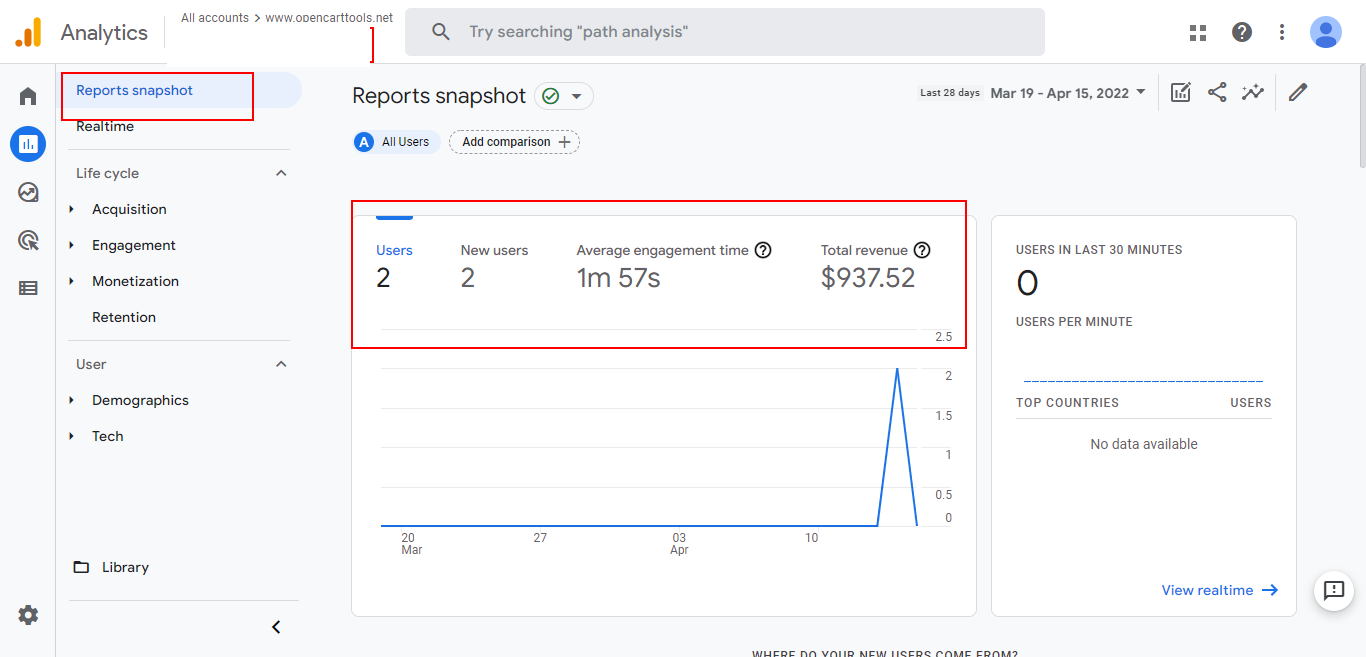
Task: Open the date range dropdown
Action: point(1067,93)
